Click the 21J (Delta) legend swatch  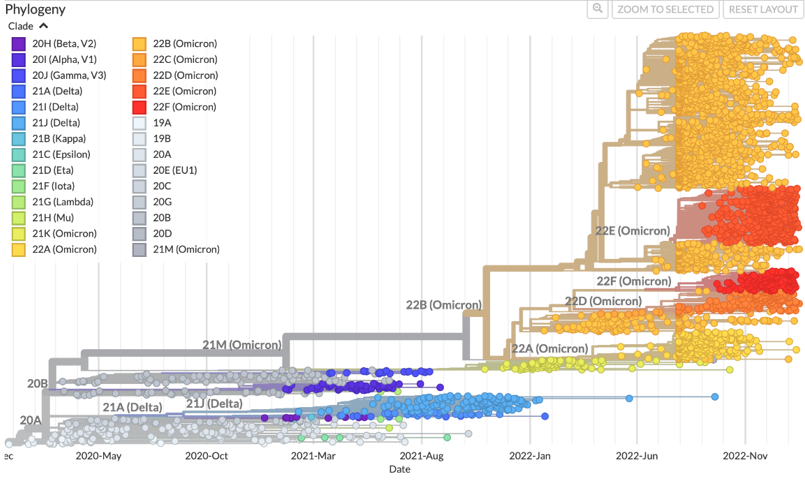[x=19, y=123]
